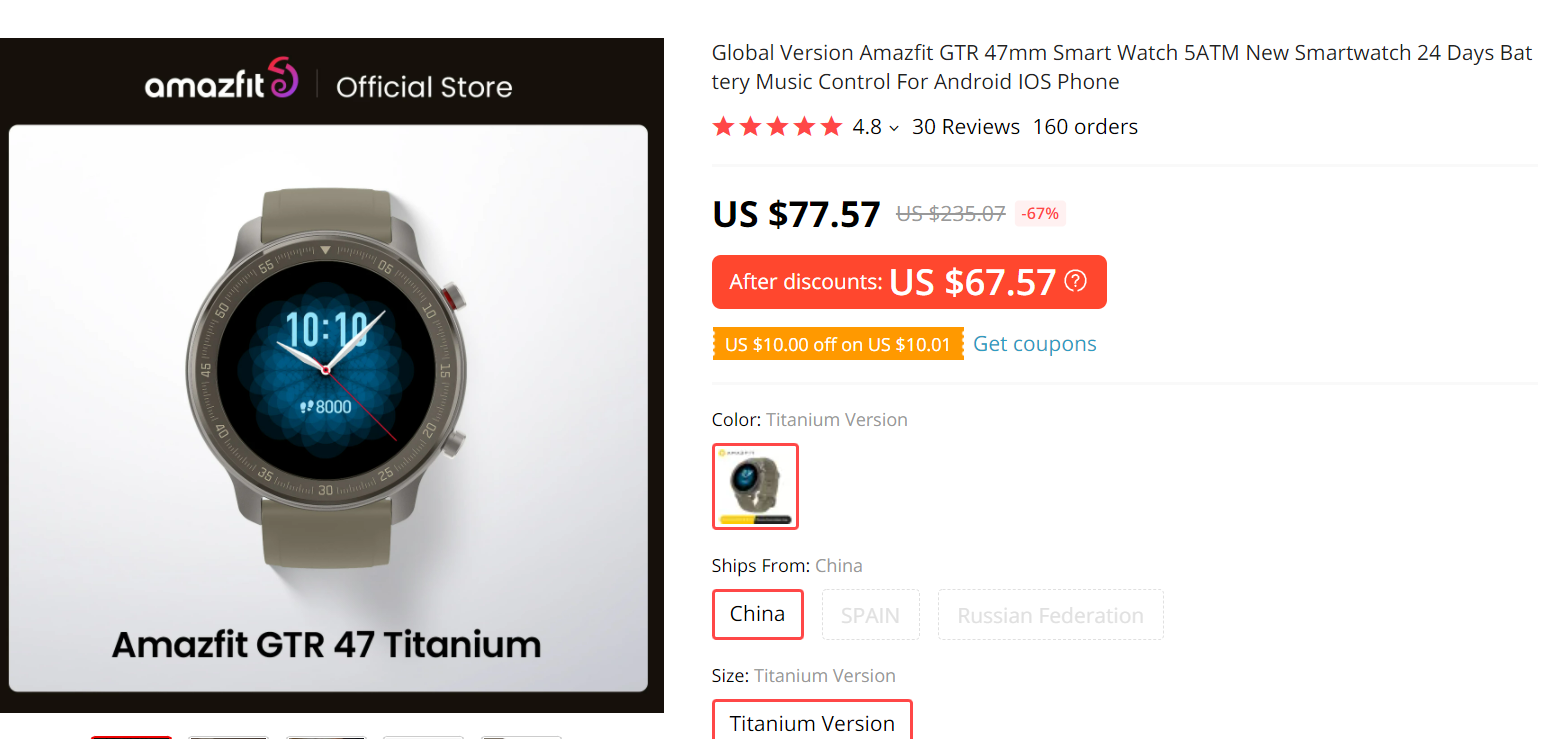Select the SPAIN shipping option
The image size is (1552, 739).
click(870, 614)
